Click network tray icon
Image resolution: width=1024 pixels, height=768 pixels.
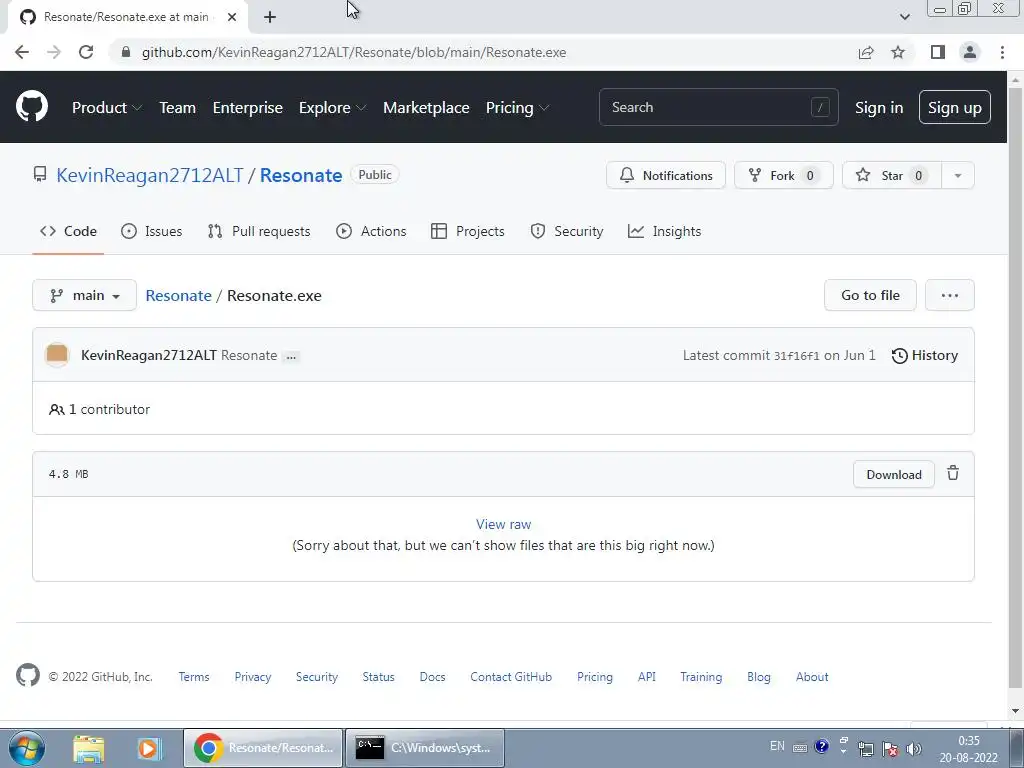click(x=866, y=748)
